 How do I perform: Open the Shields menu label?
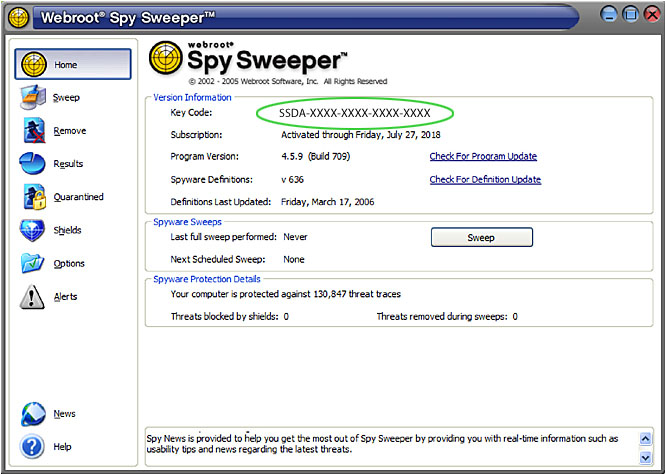click(x=67, y=230)
